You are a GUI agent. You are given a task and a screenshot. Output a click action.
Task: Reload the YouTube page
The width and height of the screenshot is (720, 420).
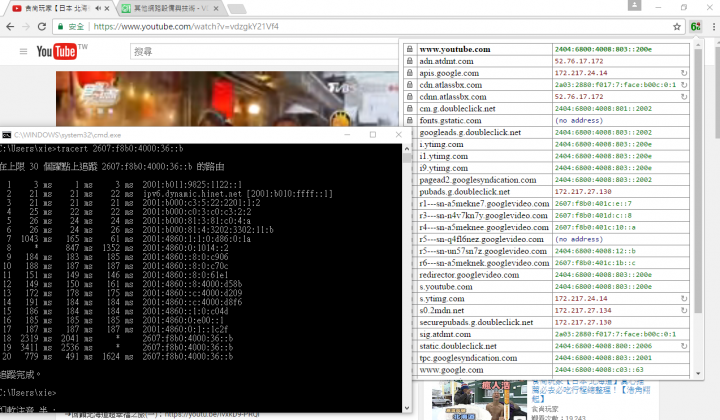tap(42, 27)
